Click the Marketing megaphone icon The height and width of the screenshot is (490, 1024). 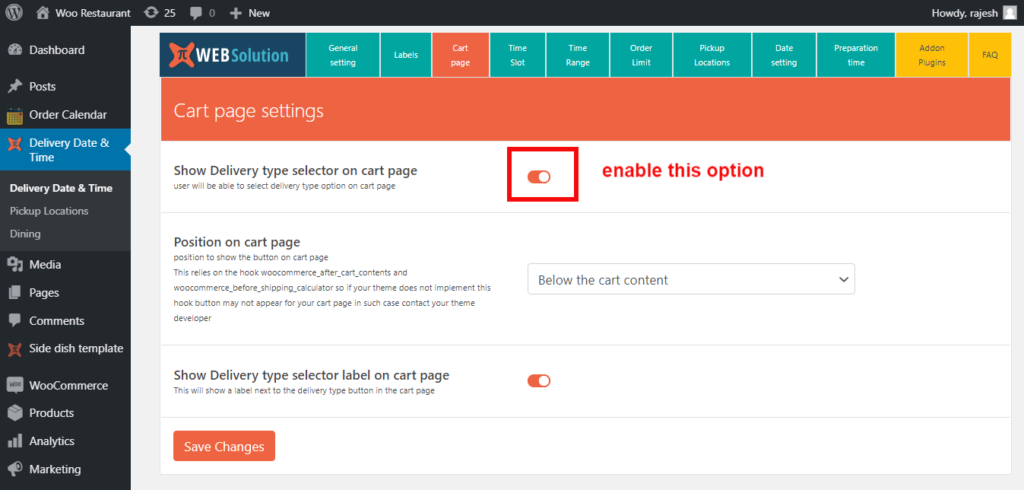click(x=15, y=469)
